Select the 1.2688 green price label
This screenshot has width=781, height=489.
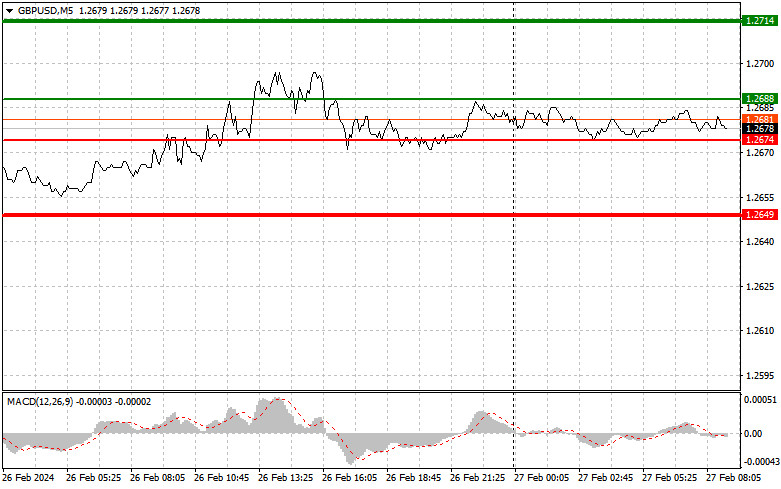click(x=760, y=99)
